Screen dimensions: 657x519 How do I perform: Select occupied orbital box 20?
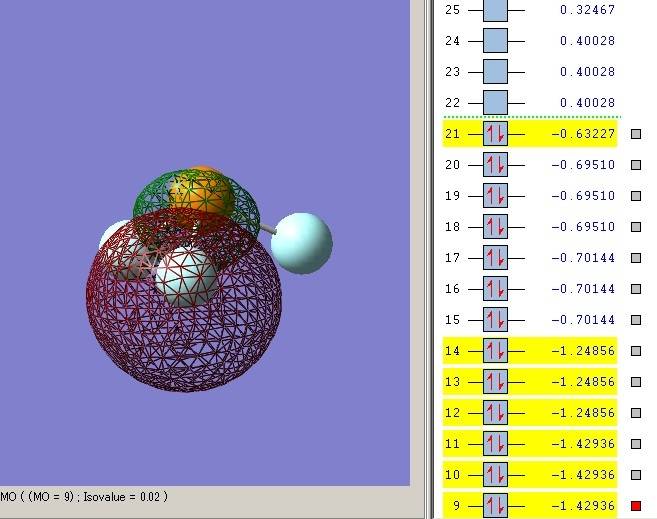[495, 165]
